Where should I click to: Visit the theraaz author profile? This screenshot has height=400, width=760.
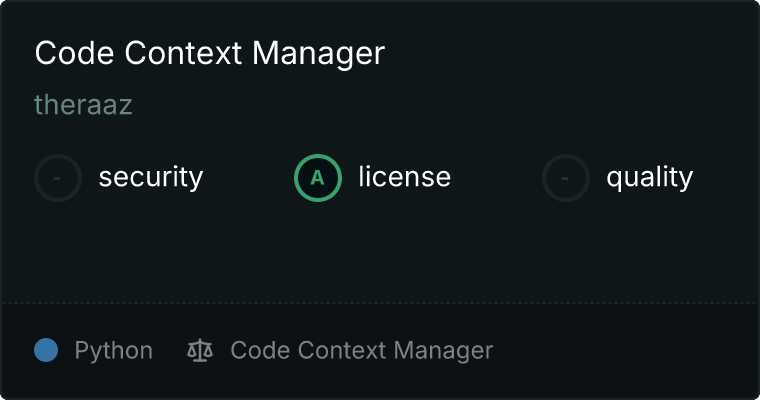(83, 105)
